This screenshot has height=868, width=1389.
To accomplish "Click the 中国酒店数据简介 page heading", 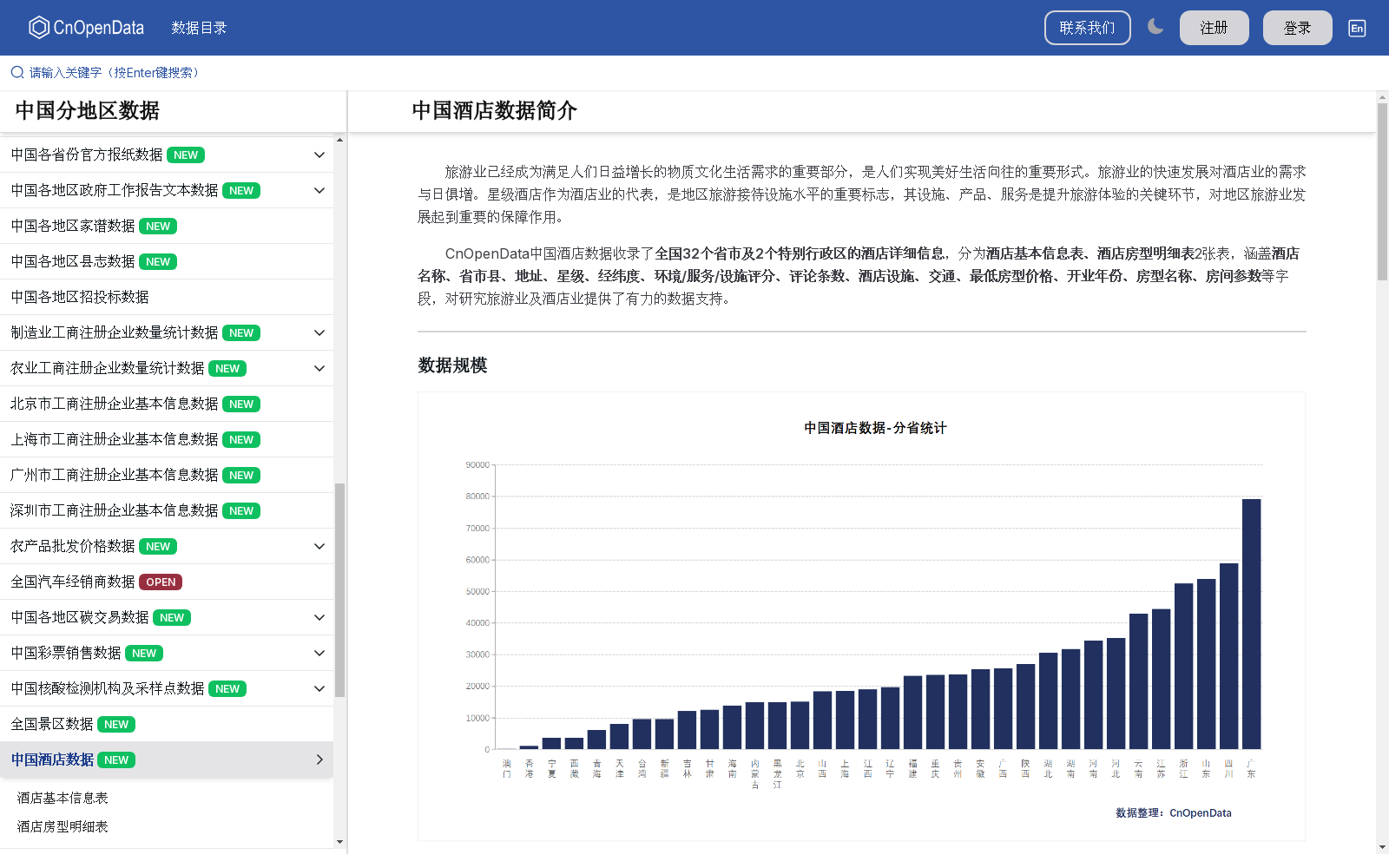I will click(494, 111).
